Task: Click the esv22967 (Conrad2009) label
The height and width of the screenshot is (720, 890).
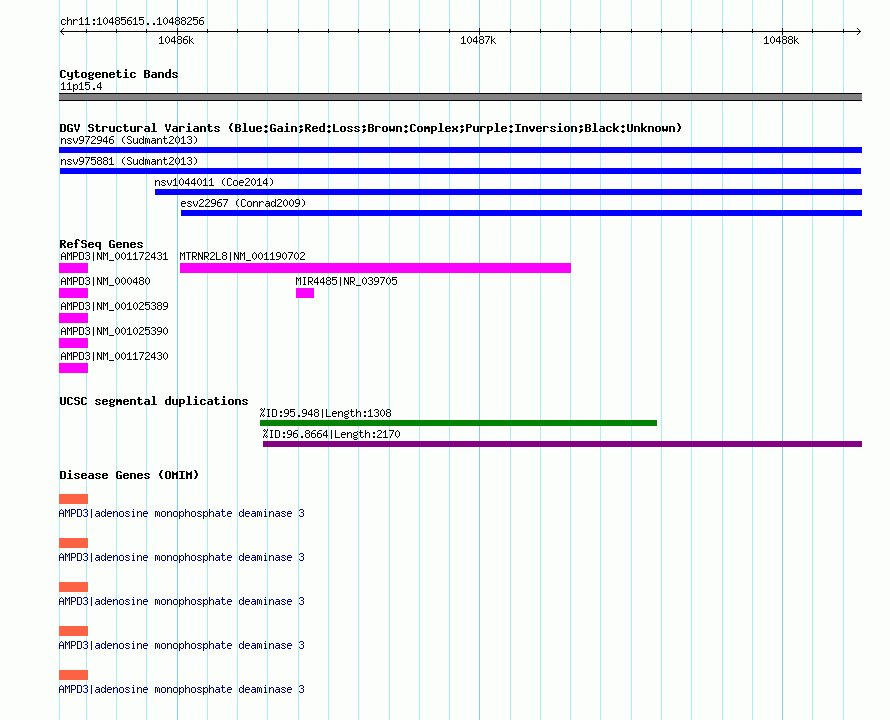Action: coord(243,203)
